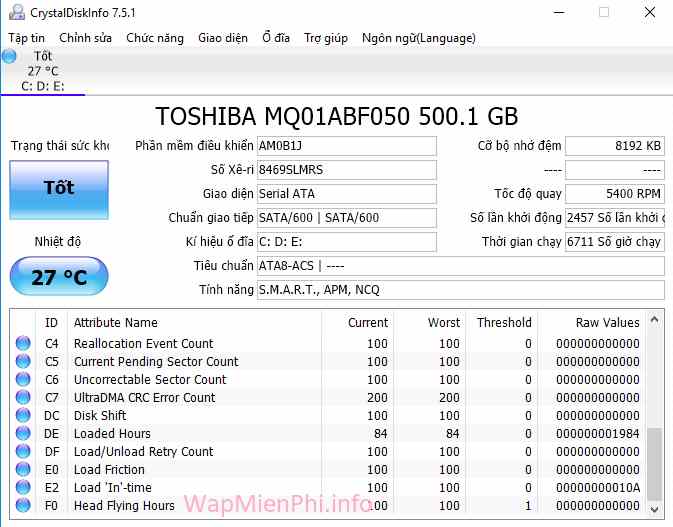Click the ATA8-ACS standard field
The height and width of the screenshot is (527, 673).
[x=461, y=266]
